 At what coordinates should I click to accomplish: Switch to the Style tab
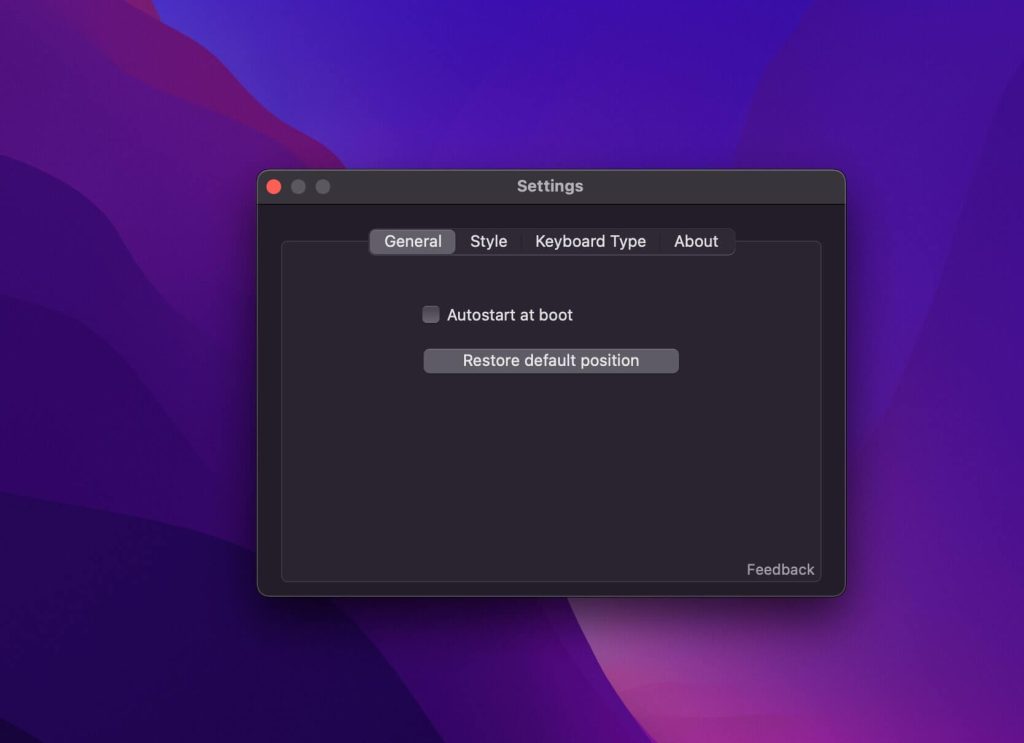pyautogui.click(x=489, y=241)
